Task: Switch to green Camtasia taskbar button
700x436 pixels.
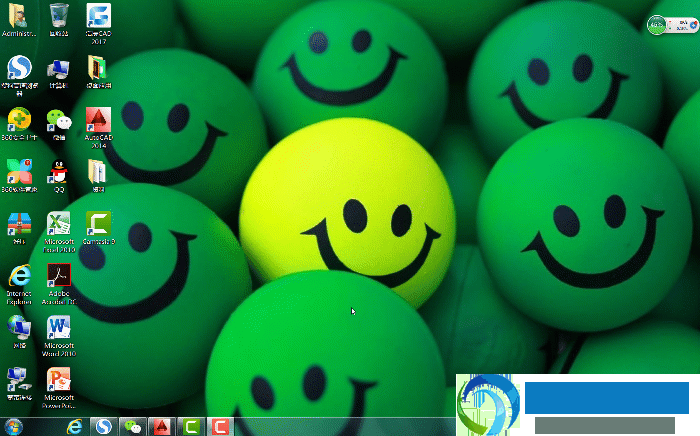Action: 191,427
